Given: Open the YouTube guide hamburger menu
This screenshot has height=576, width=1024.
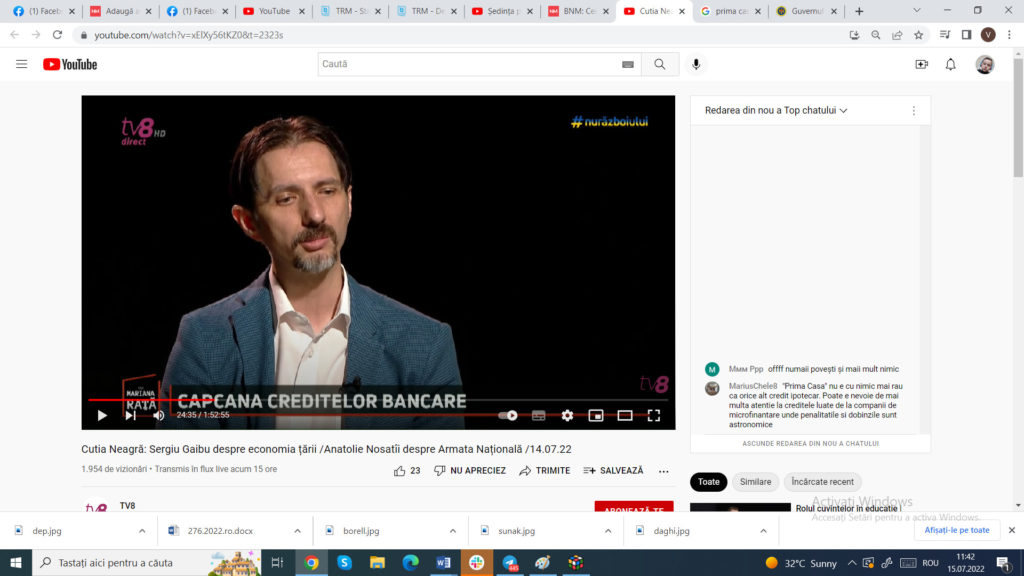Looking at the screenshot, I should [22, 64].
